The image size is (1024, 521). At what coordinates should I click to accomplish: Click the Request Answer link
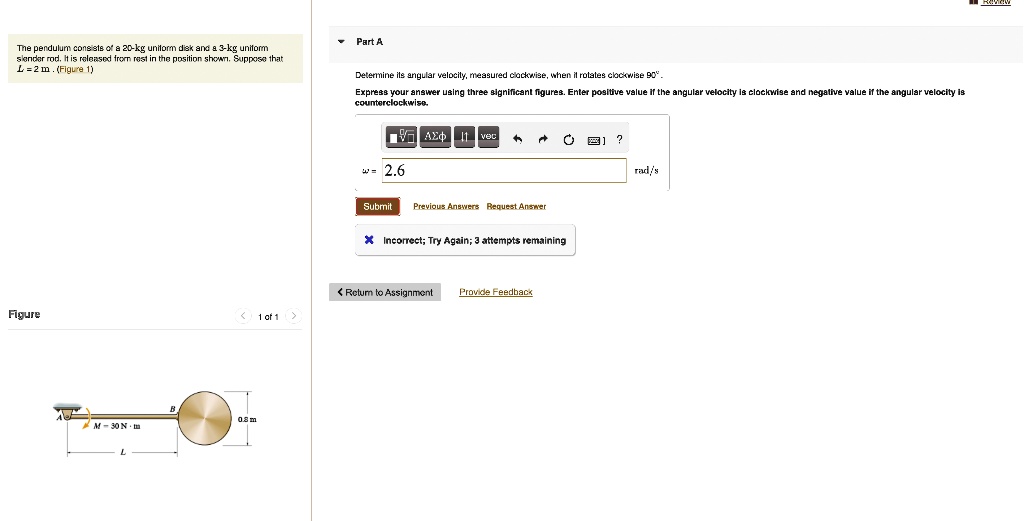(516, 206)
